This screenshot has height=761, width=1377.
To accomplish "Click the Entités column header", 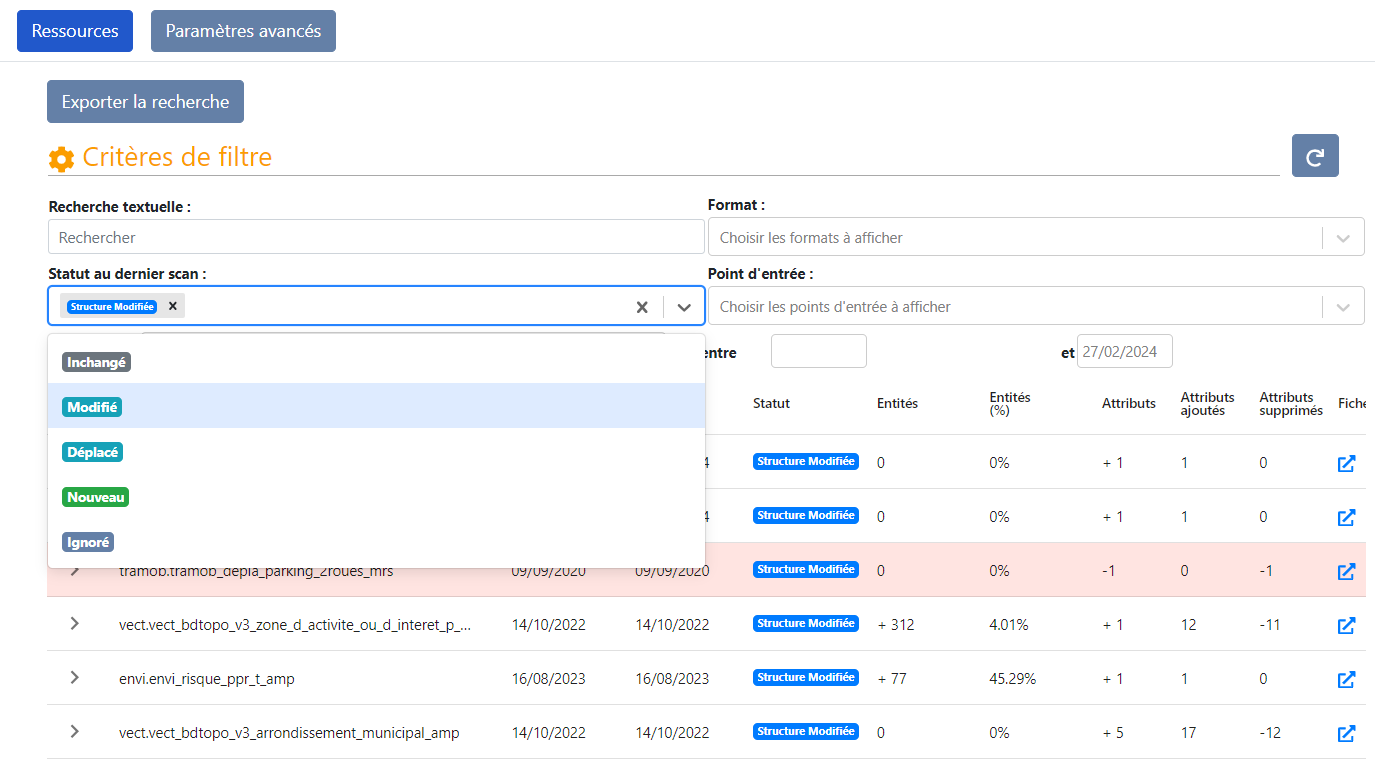I will [897, 403].
